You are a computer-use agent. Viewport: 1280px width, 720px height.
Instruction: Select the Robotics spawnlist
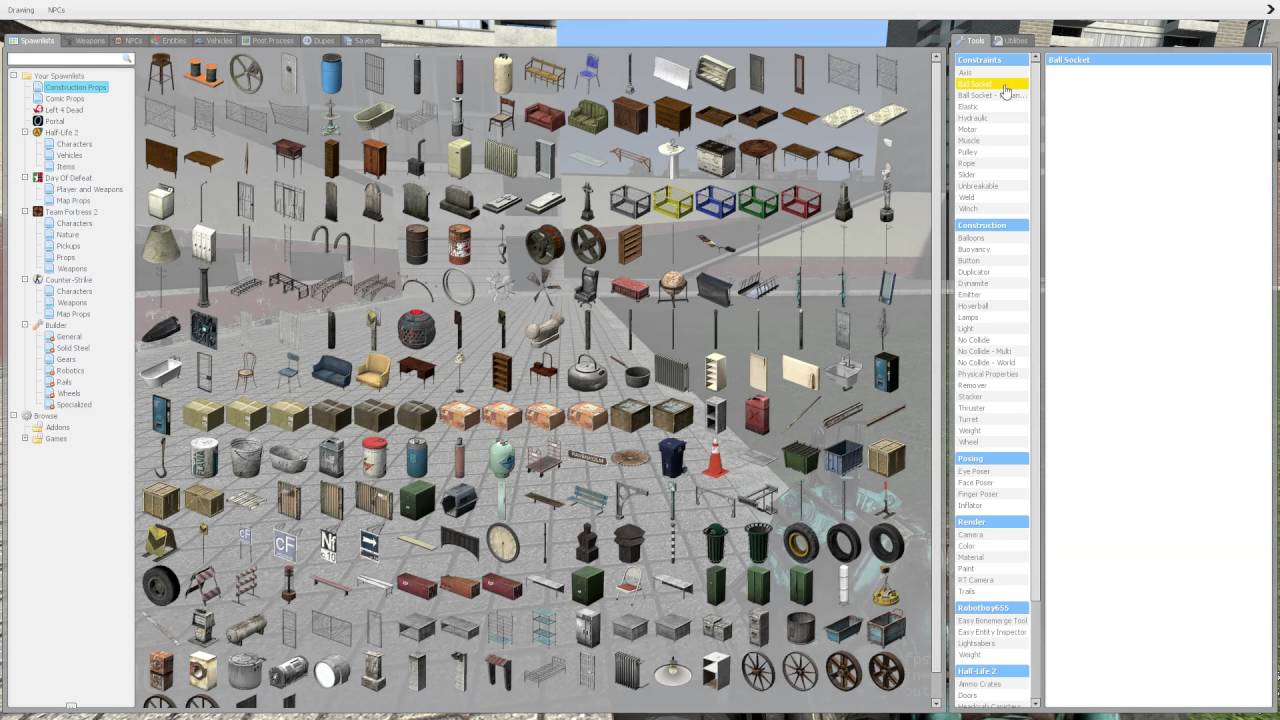click(70, 371)
